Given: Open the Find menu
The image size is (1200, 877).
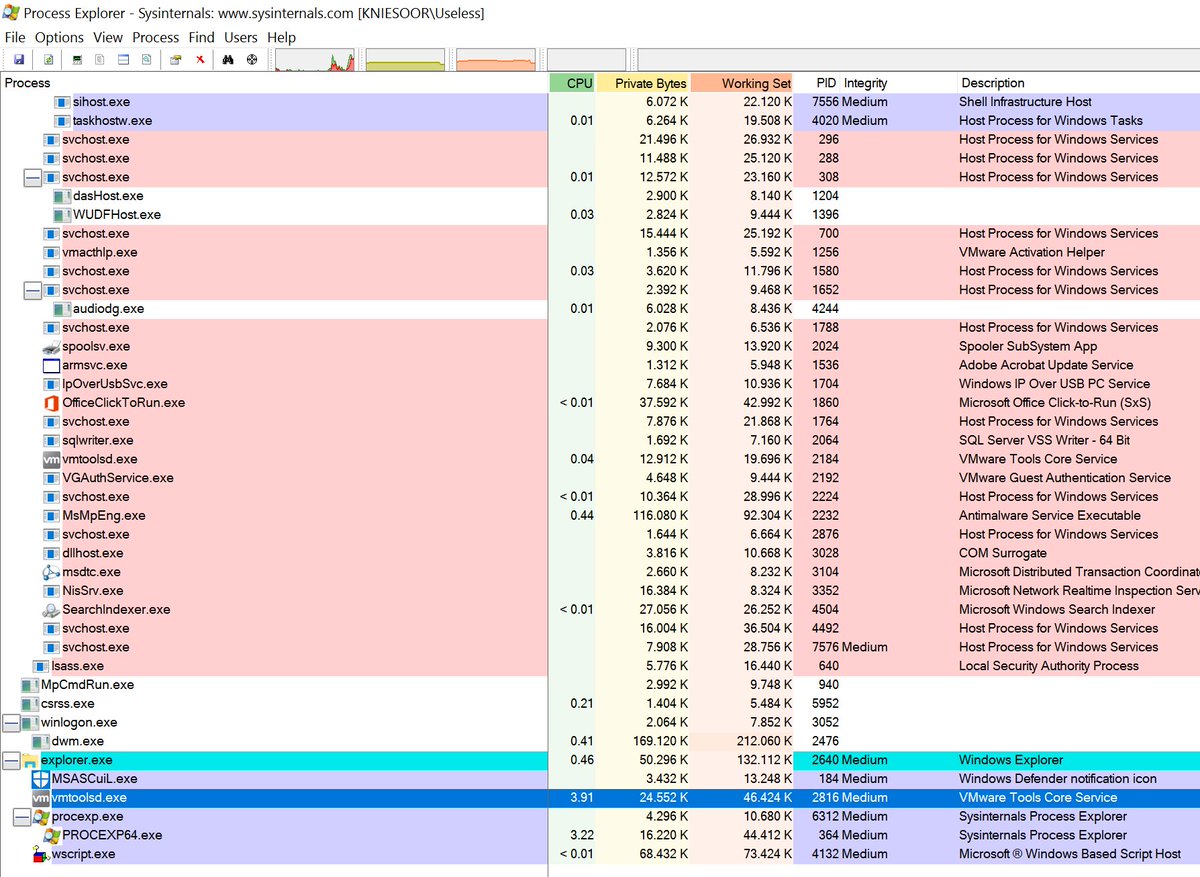Looking at the screenshot, I should click(202, 37).
